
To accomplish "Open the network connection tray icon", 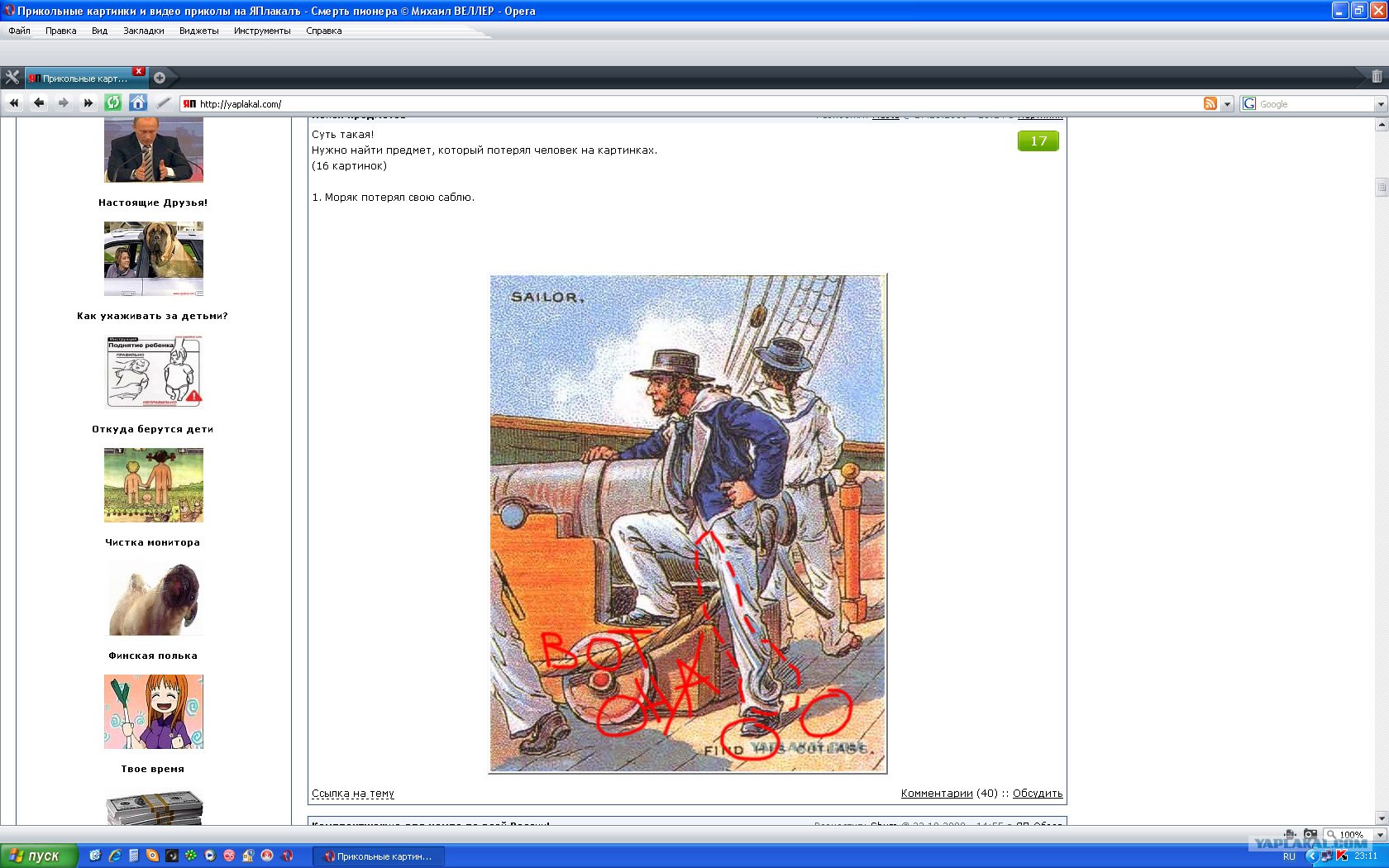I will [x=1327, y=856].
